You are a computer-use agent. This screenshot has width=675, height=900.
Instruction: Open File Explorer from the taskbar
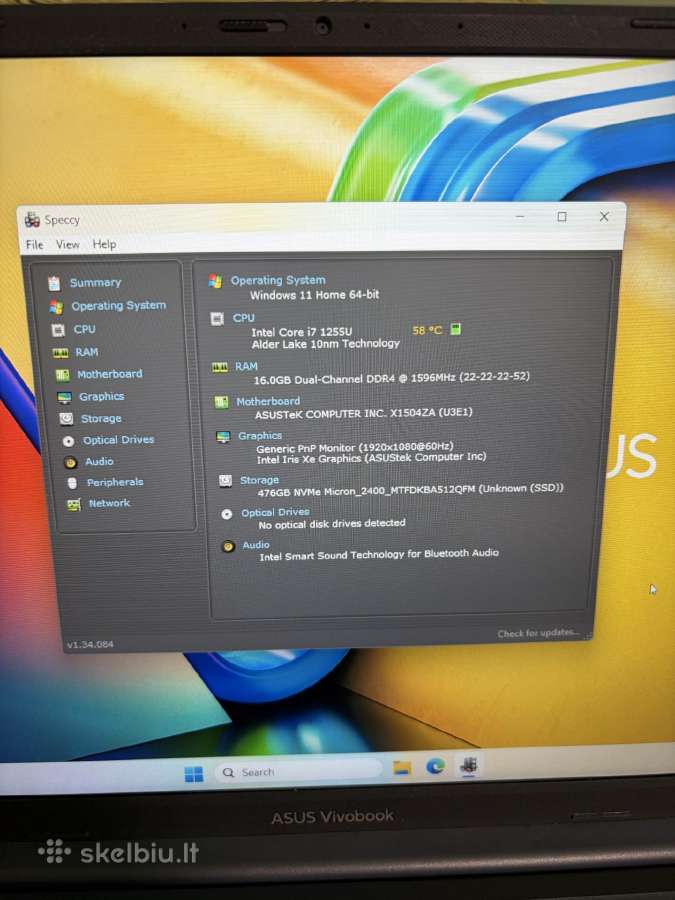click(402, 768)
